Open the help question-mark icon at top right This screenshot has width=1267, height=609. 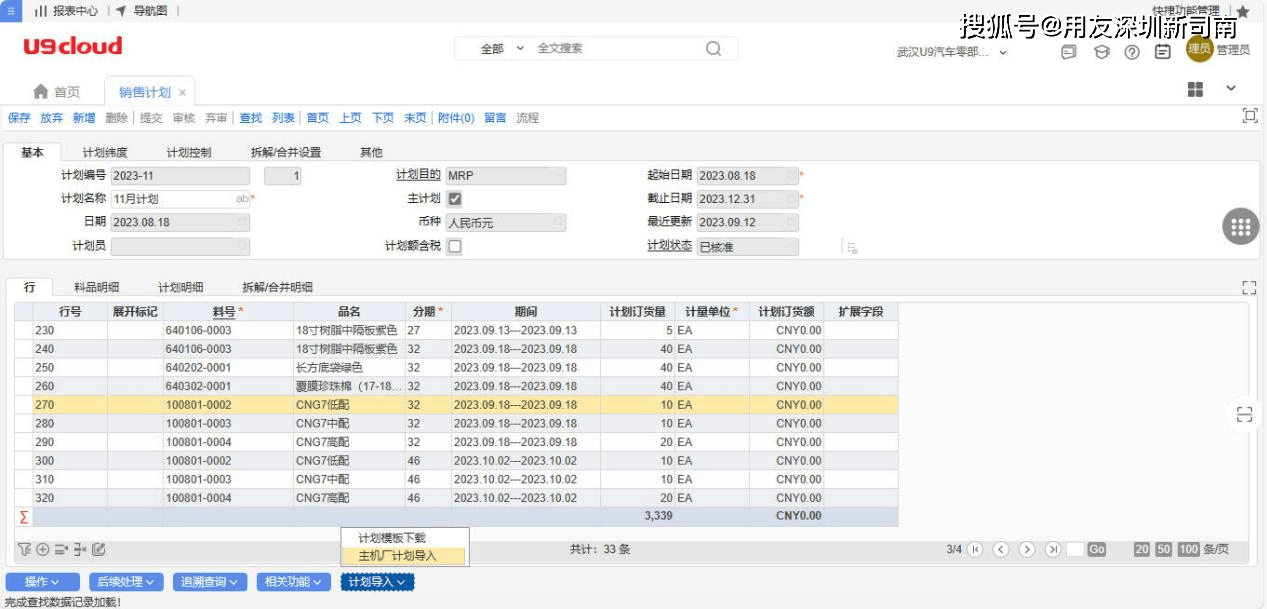(1132, 51)
